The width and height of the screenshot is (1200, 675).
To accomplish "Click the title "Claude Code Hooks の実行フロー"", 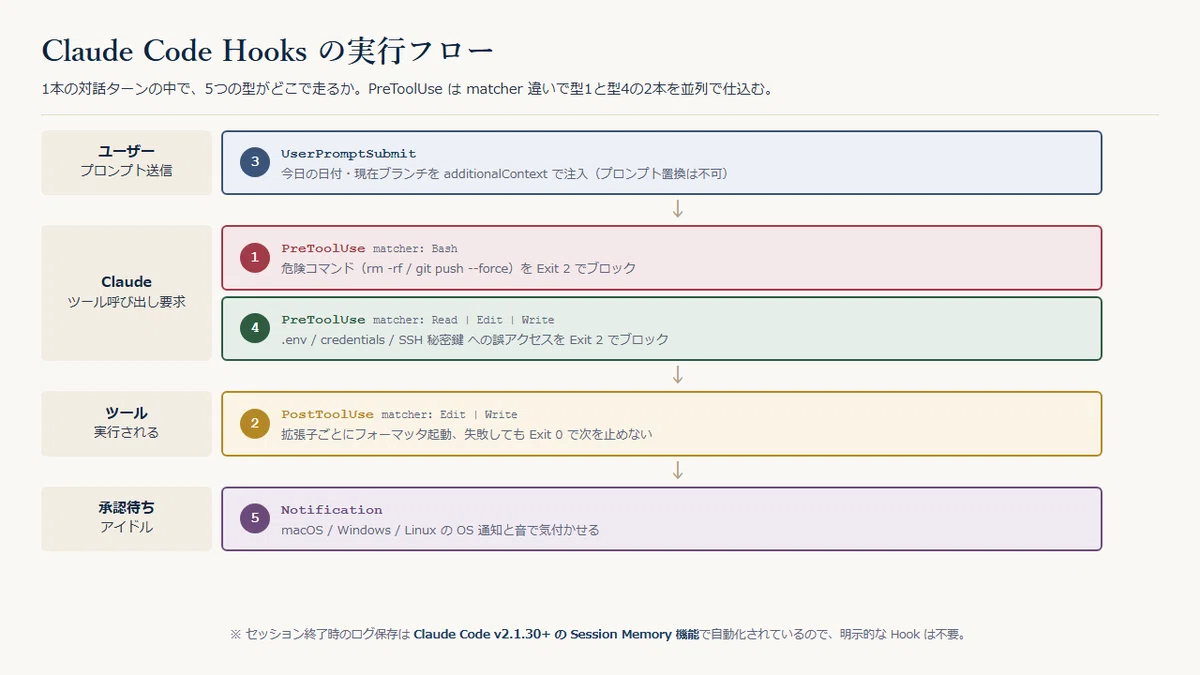I will 267,50.
